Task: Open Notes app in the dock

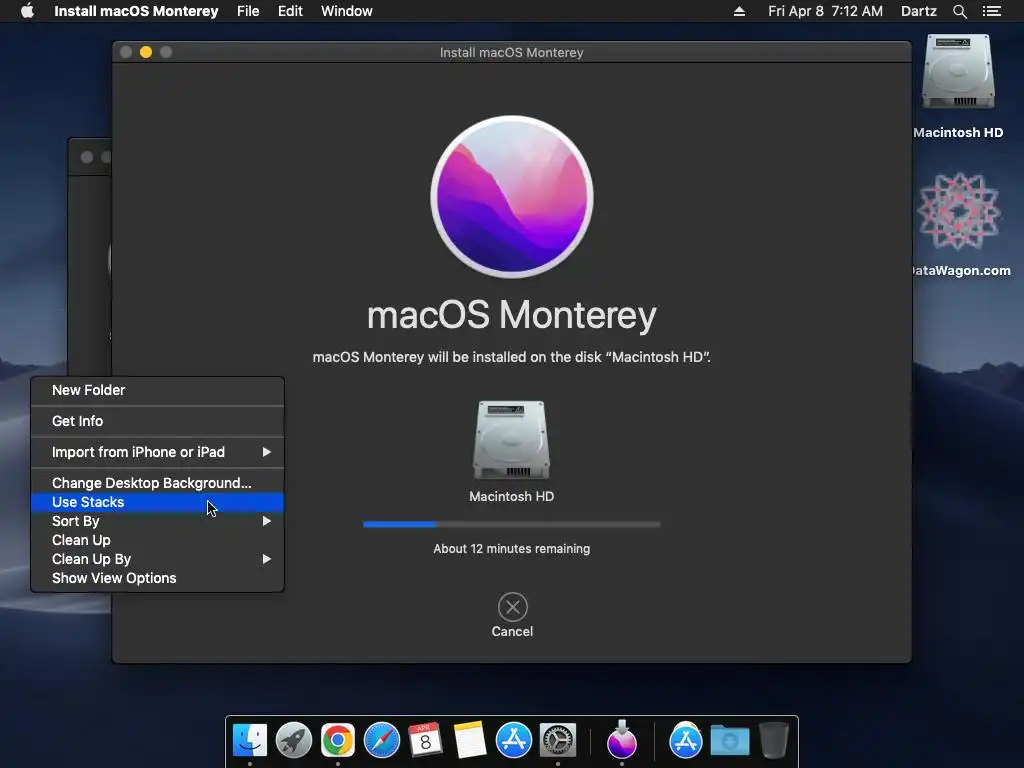Action: [470, 740]
